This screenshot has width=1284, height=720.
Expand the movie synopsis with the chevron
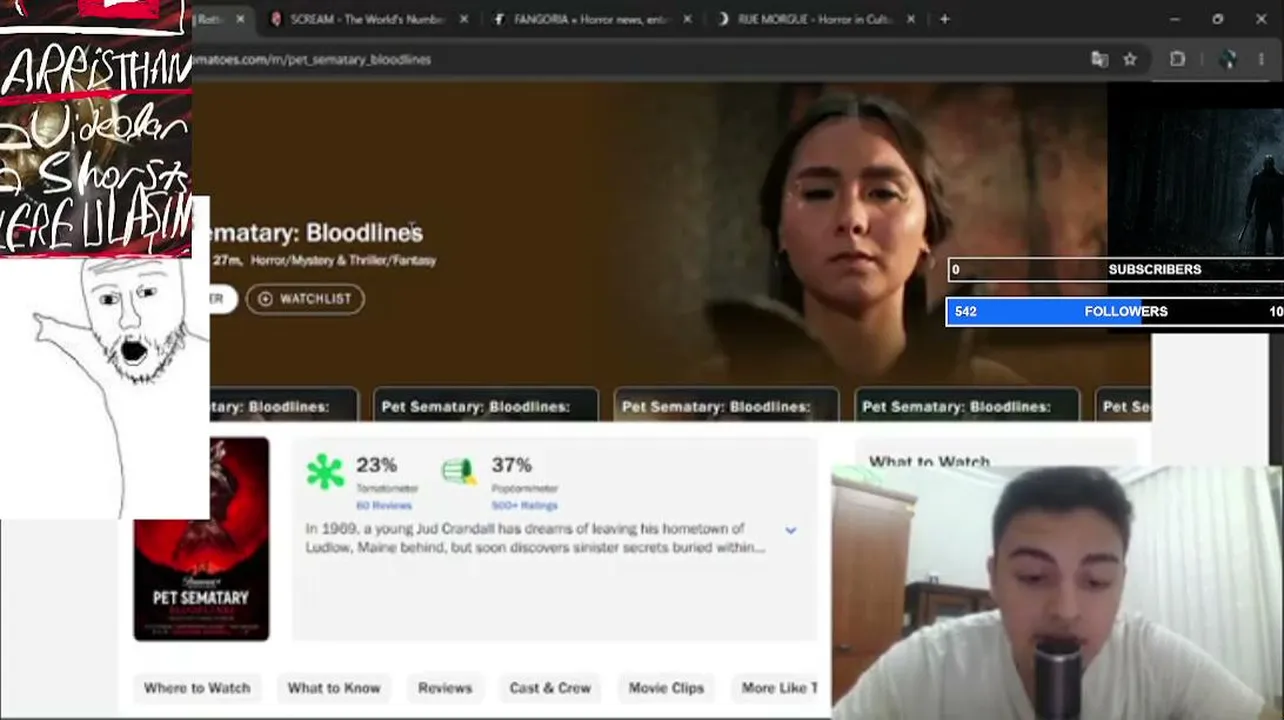click(790, 530)
